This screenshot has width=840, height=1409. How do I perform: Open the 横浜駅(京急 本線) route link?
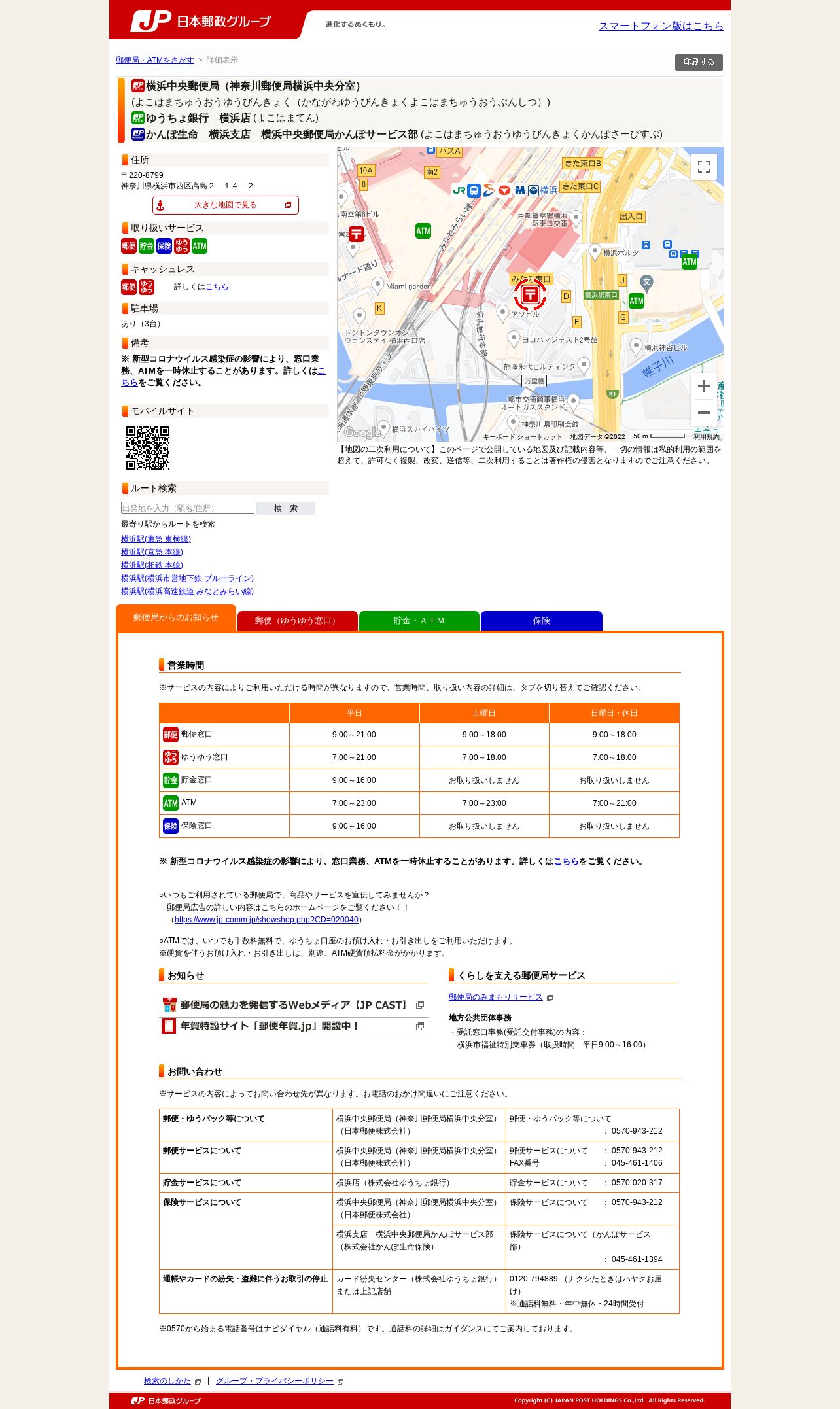tap(152, 552)
